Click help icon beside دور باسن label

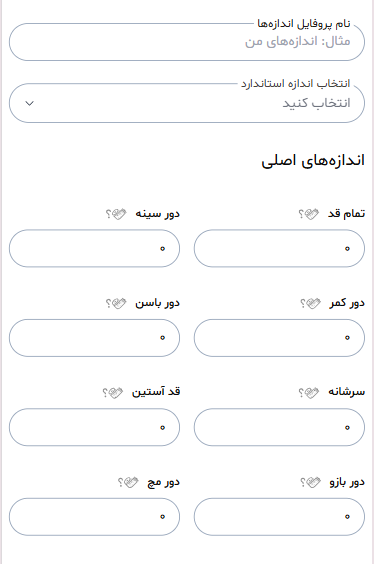click(x=116, y=303)
